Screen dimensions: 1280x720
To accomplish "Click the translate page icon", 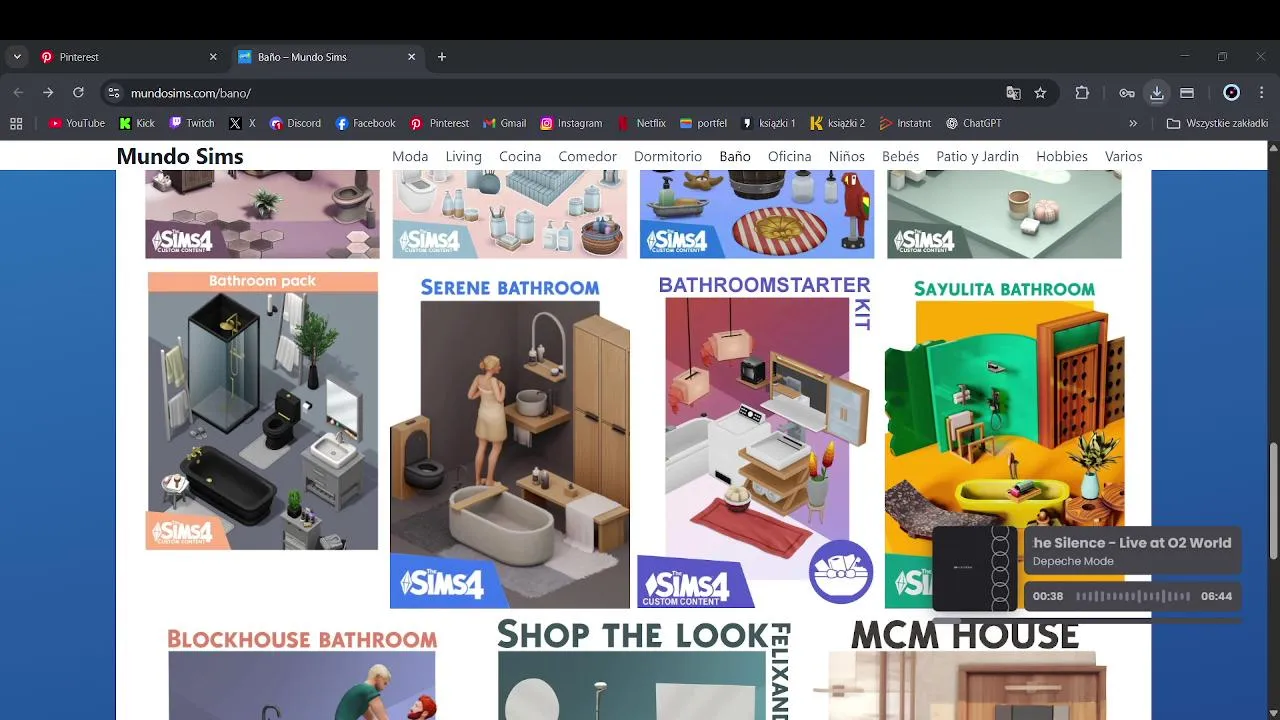I will point(1013,93).
